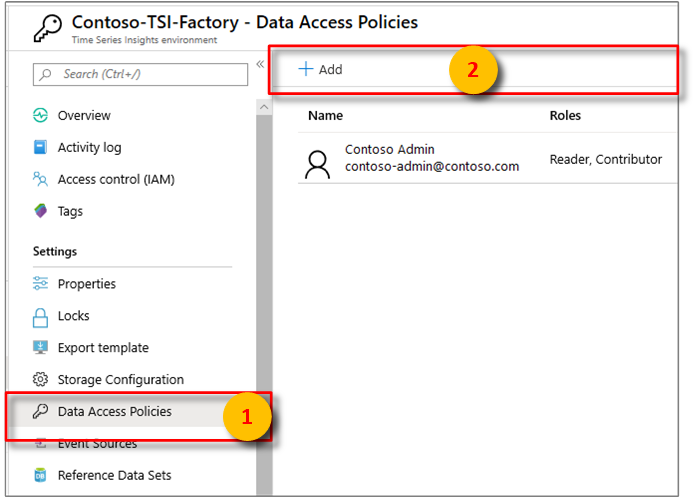The width and height of the screenshot is (695, 498).
Task: Sort by the Name column header
Action: click(325, 116)
